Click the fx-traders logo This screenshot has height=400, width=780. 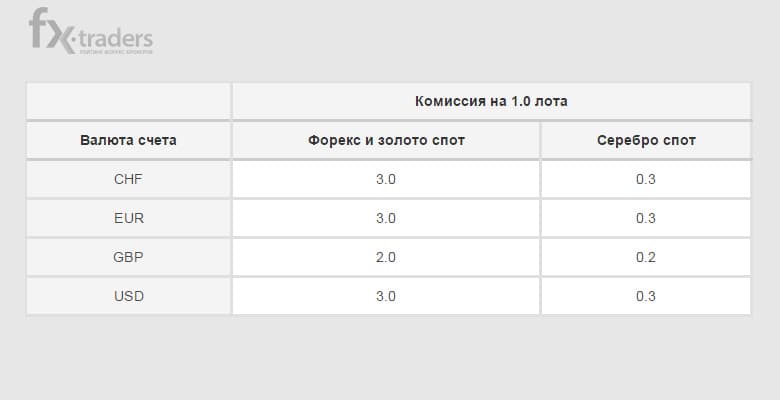[x=91, y=31]
